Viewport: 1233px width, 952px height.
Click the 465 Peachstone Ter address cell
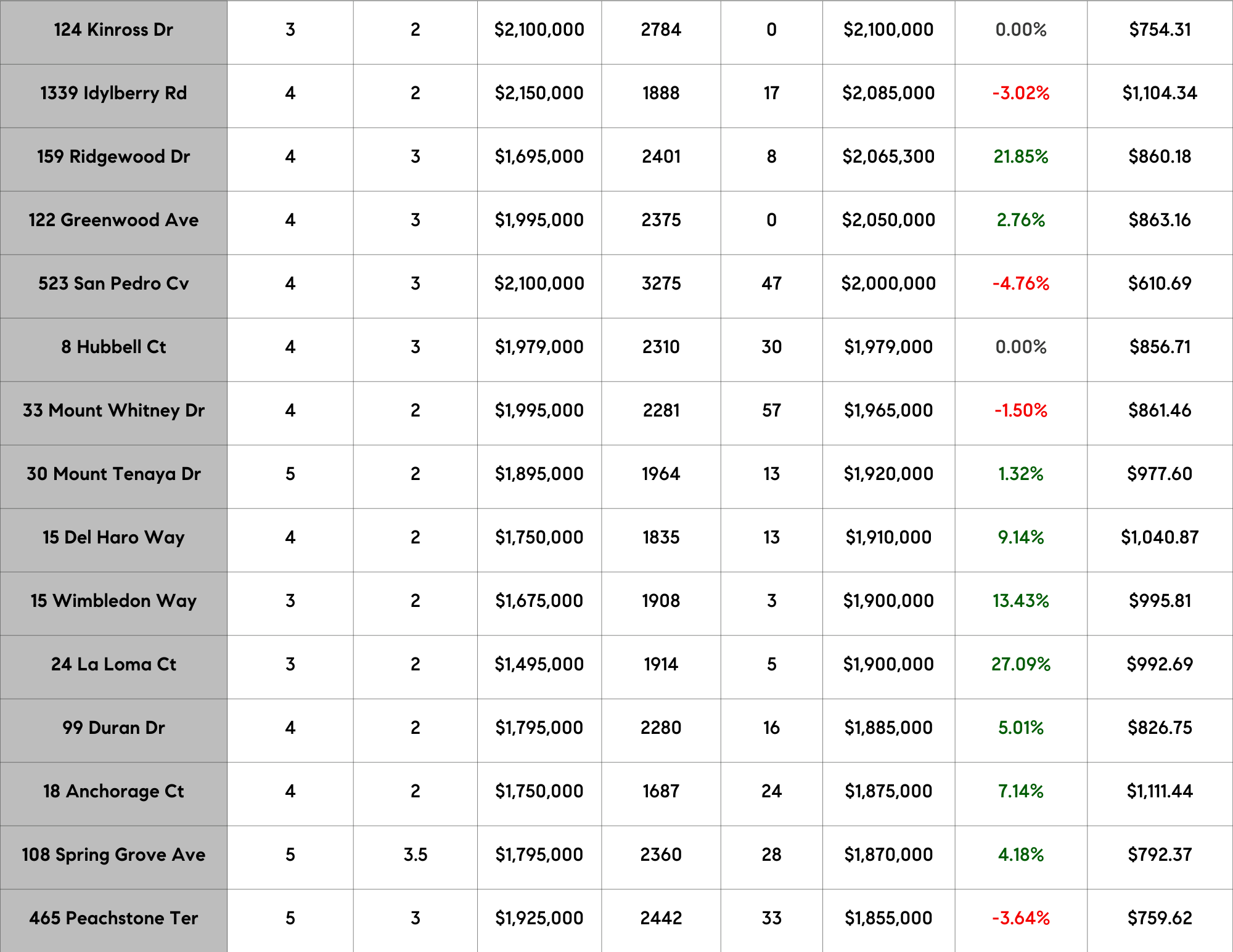(x=113, y=918)
